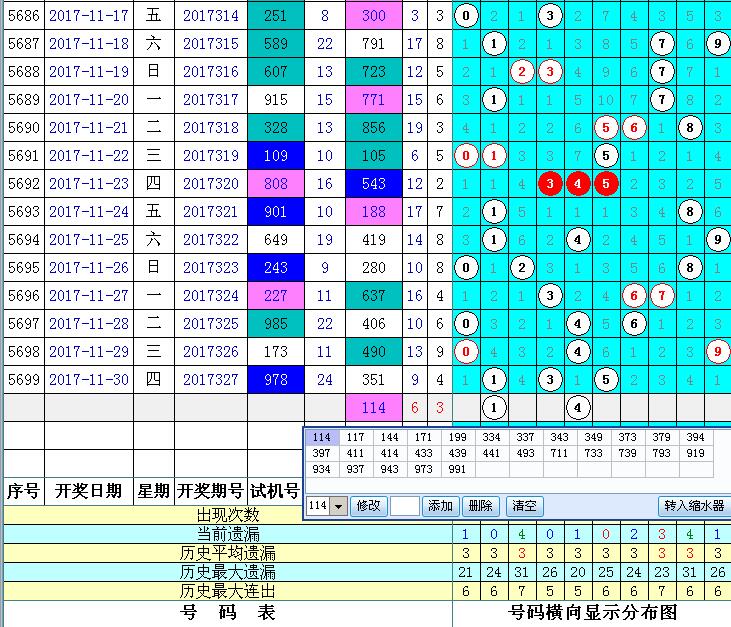Viewport: 731px width, 627px height.
Task: Select number 441 in the candidate list
Action: (492, 453)
